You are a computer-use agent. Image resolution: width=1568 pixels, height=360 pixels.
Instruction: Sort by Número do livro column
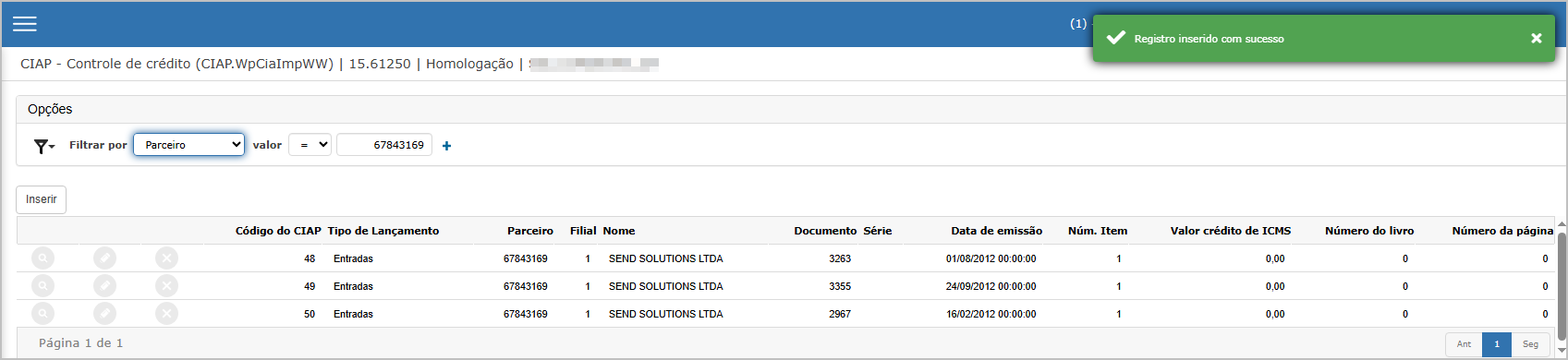tap(1369, 231)
